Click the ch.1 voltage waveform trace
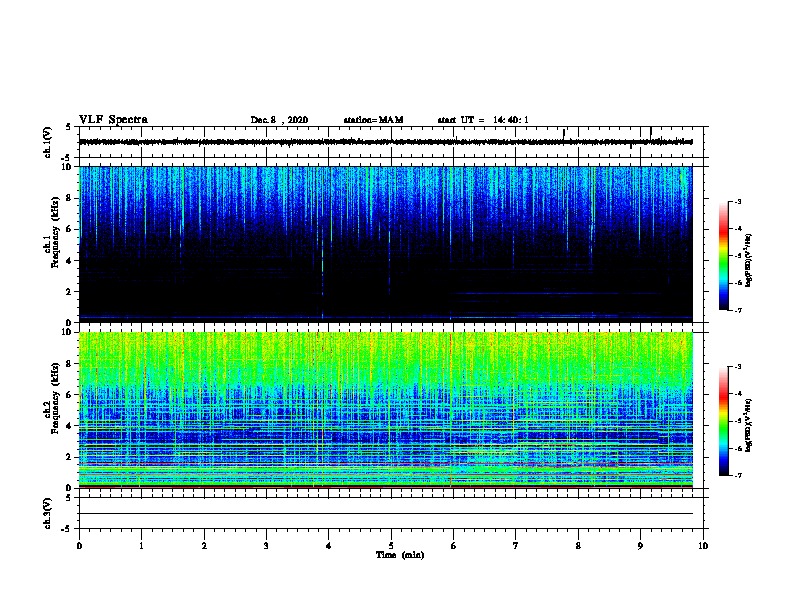This screenshot has width=792, height=612. point(386,142)
